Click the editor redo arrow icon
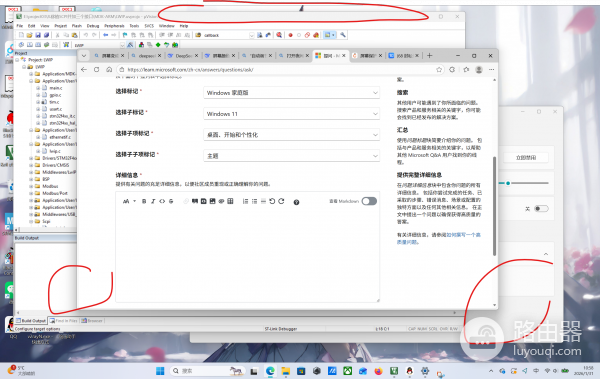Image resolution: width=600 pixels, height=379 pixels. [281, 201]
